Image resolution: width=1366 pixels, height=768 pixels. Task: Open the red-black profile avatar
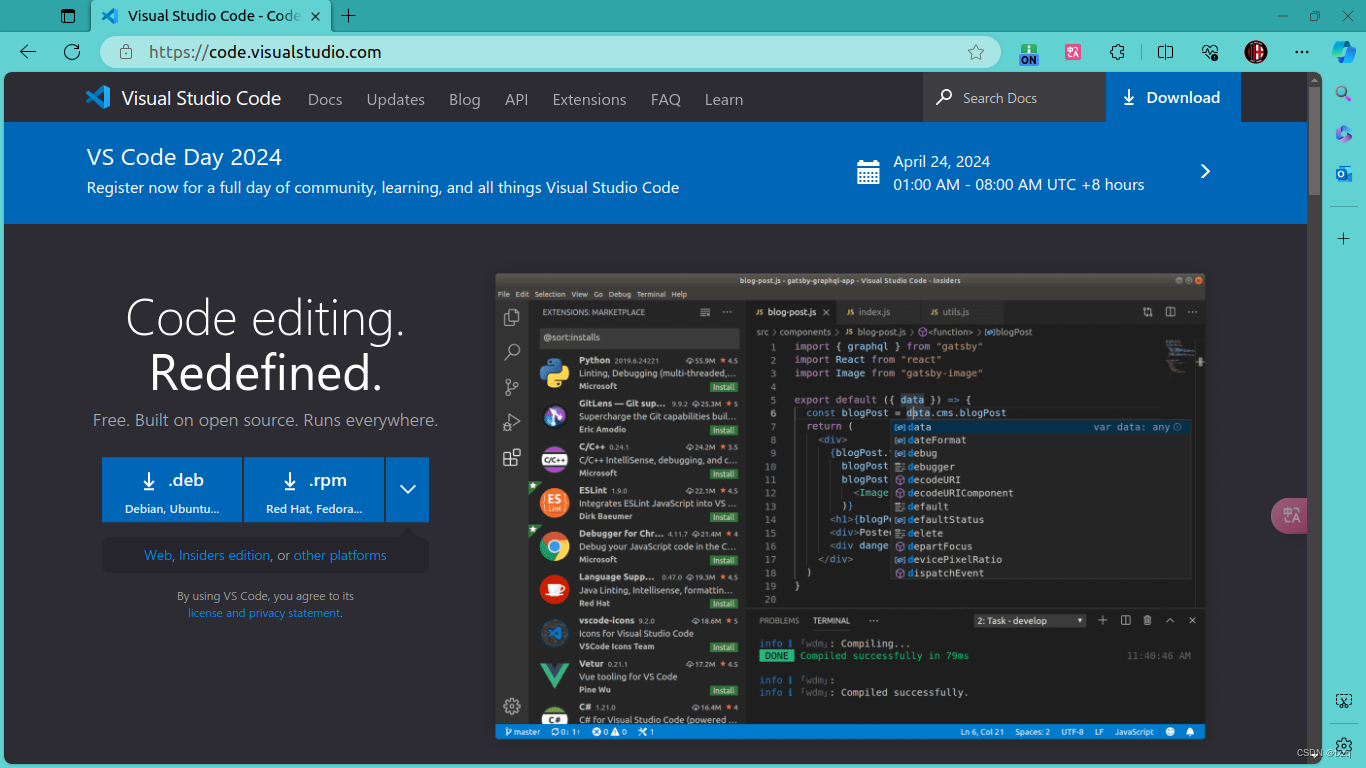pyautogui.click(x=1256, y=52)
